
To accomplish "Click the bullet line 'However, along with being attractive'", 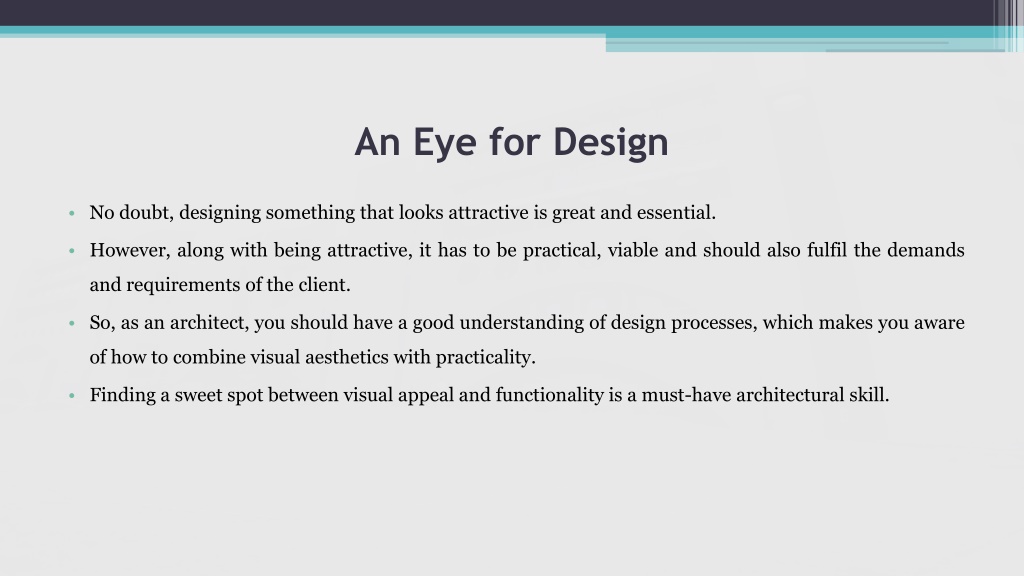I will coord(527,250).
